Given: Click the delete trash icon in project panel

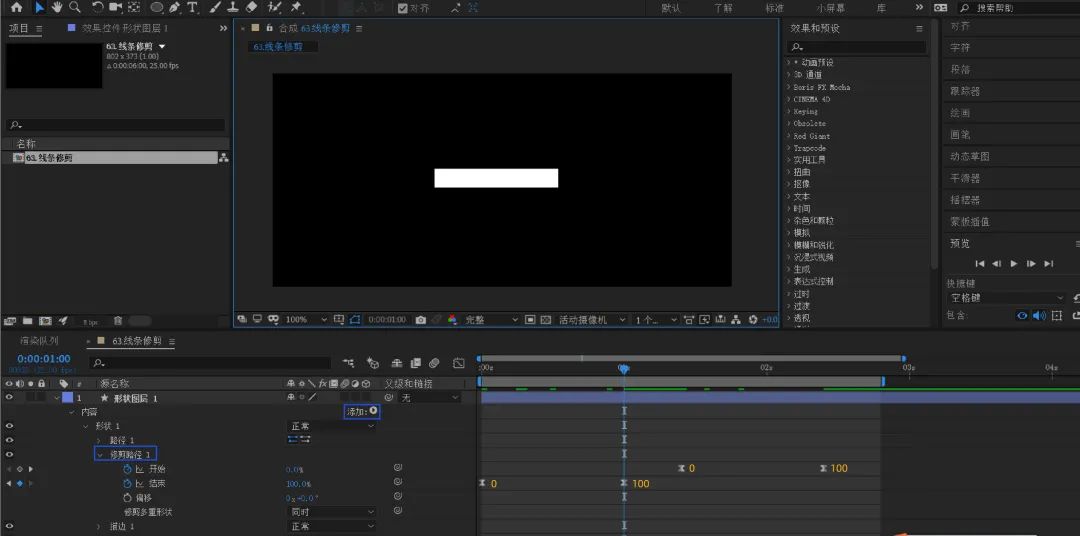Looking at the screenshot, I should 118,321.
